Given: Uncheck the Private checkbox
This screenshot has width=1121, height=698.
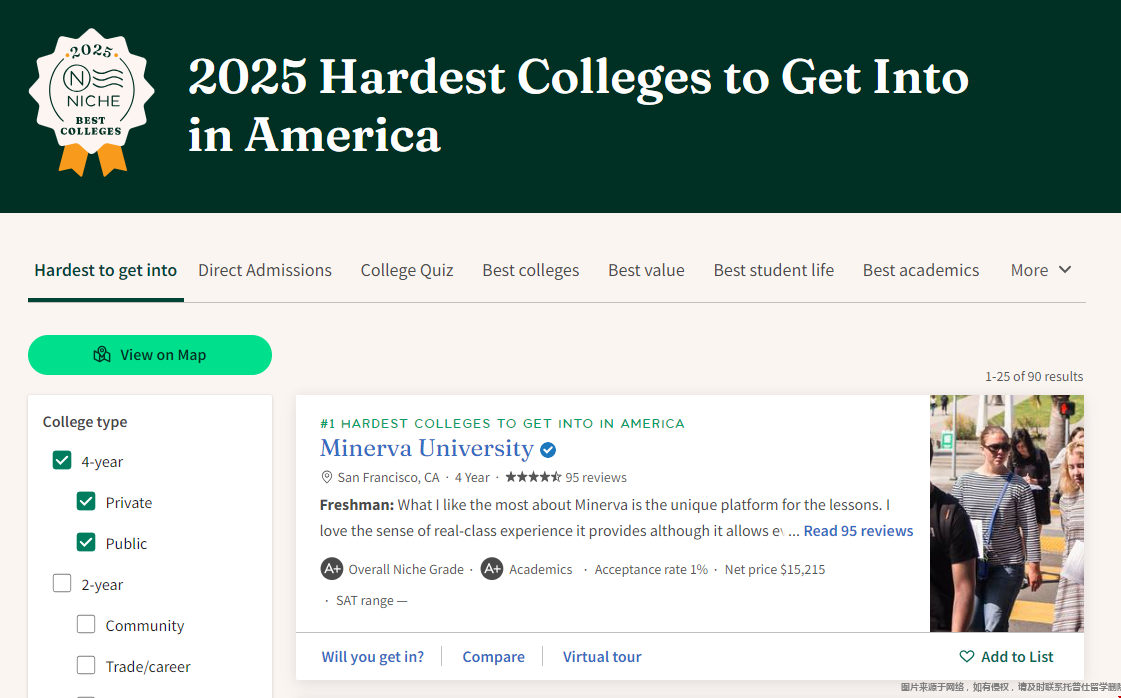Looking at the screenshot, I should pos(86,501).
